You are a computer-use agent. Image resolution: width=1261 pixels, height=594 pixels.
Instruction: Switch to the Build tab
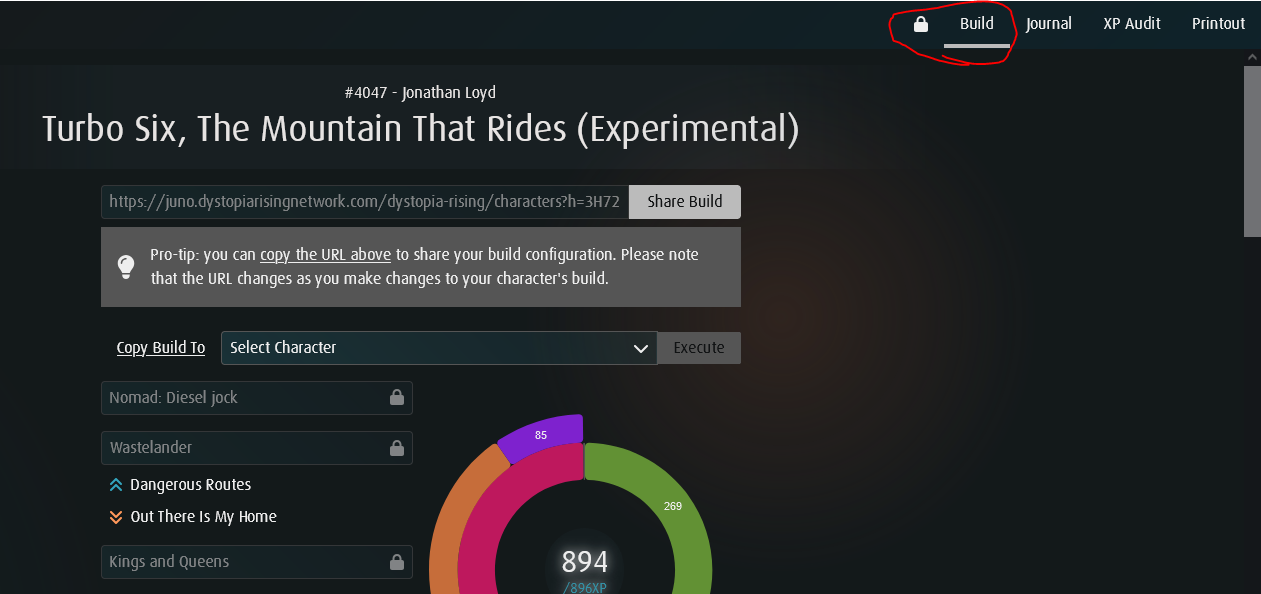pyautogui.click(x=977, y=24)
